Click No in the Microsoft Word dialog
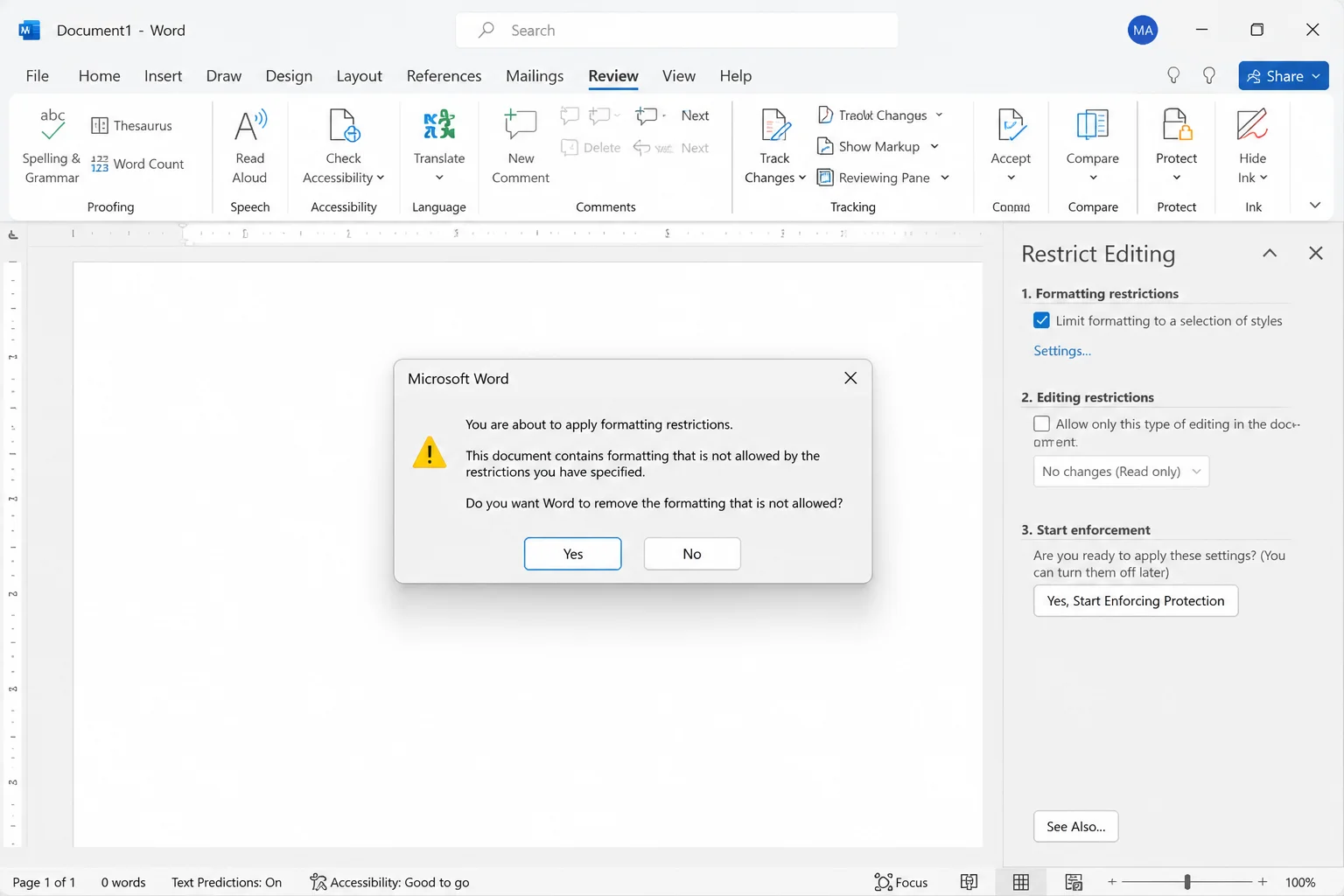Image resolution: width=1344 pixels, height=896 pixels. pos(692,554)
